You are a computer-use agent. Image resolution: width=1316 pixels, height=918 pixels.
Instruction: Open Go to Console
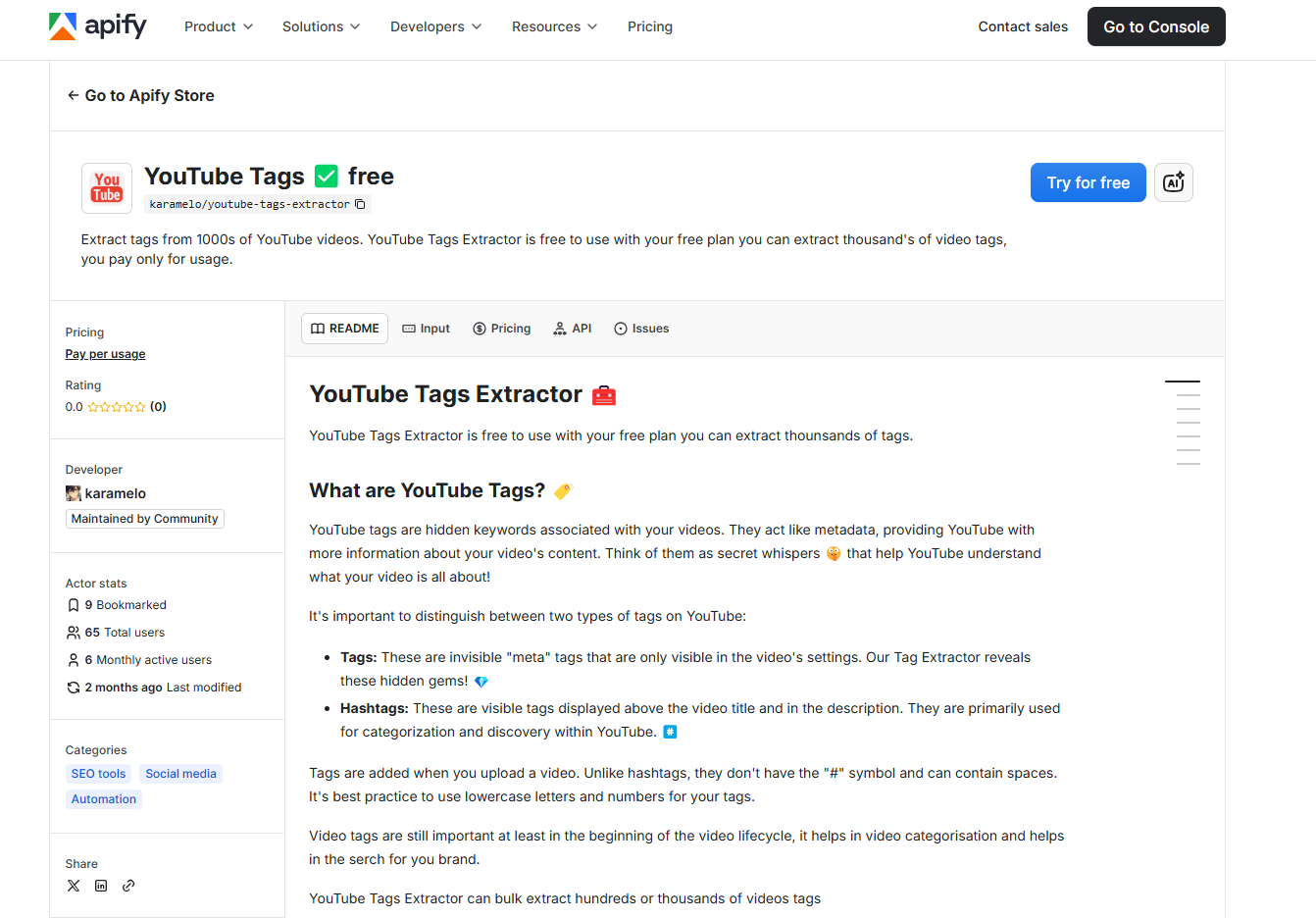1155,26
